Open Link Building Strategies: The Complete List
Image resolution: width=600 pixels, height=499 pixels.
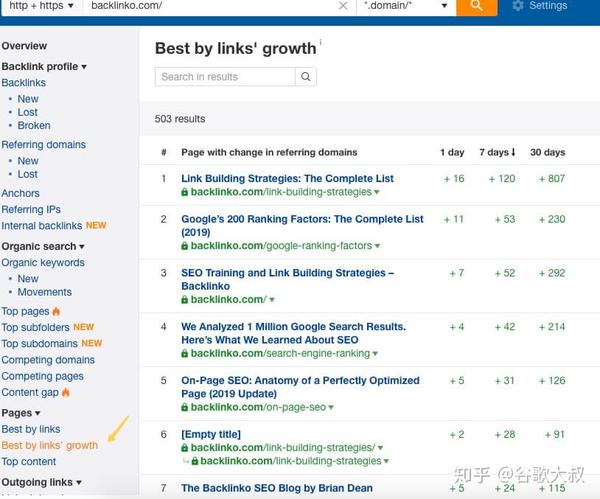[x=287, y=179]
